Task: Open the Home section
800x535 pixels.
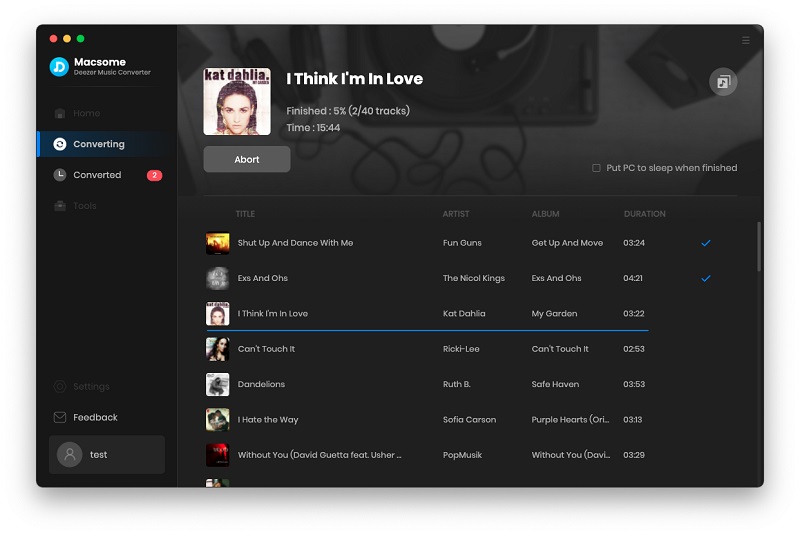Action: (x=86, y=113)
